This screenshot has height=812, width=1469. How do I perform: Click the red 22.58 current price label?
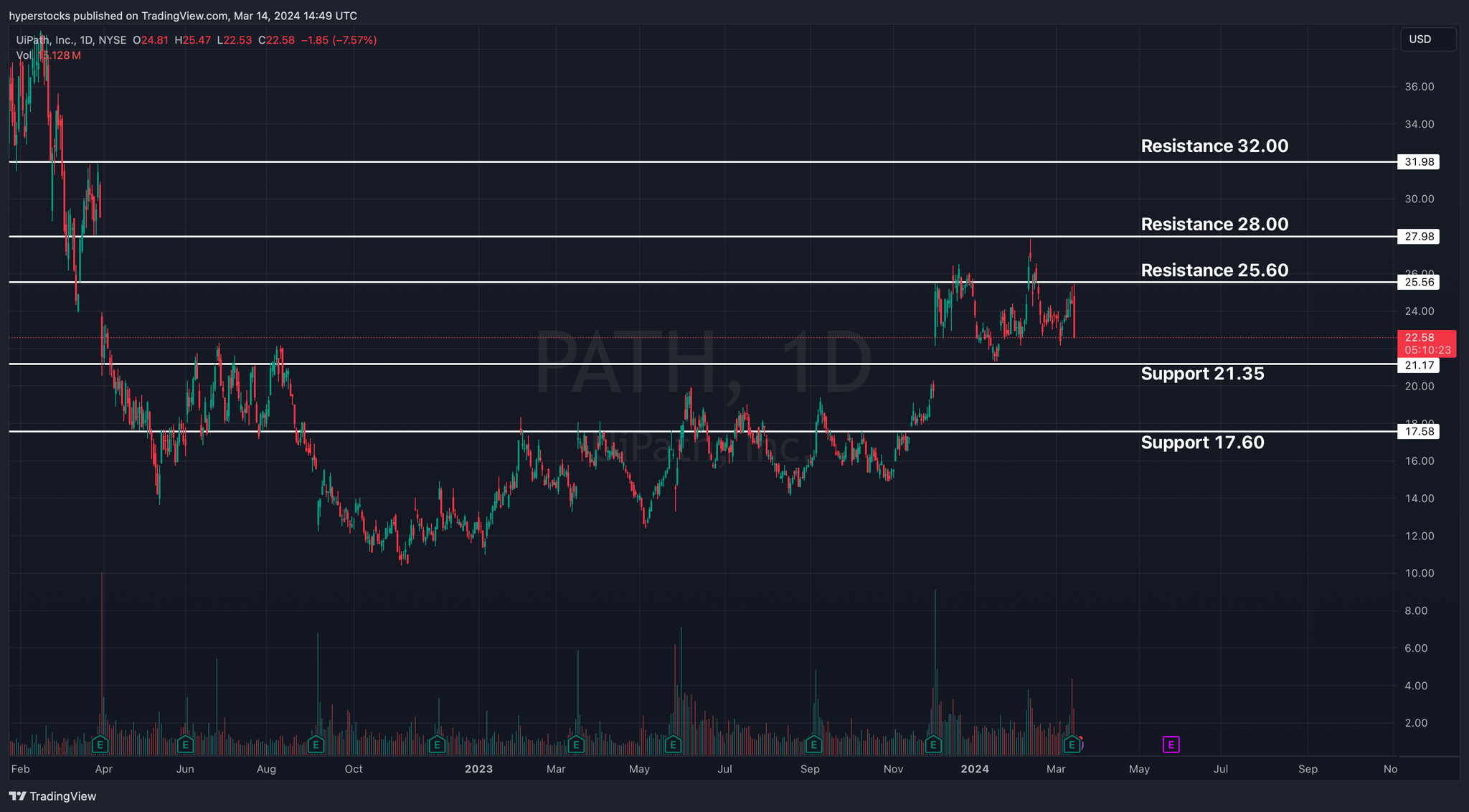coord(1426,344)
